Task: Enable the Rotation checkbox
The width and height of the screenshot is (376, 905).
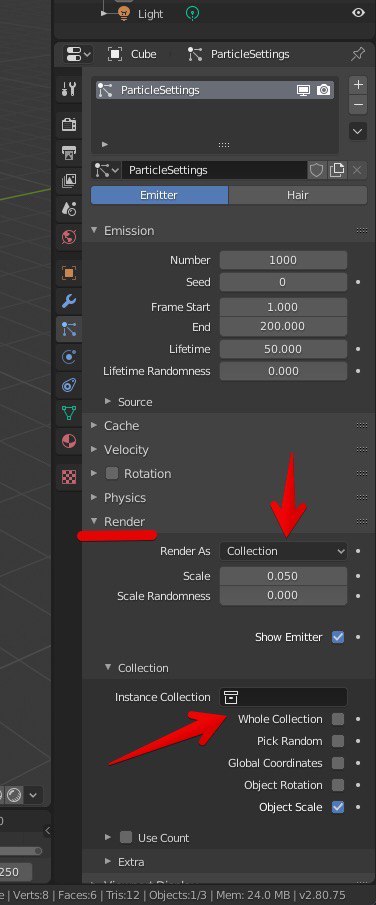Action: 112,474
